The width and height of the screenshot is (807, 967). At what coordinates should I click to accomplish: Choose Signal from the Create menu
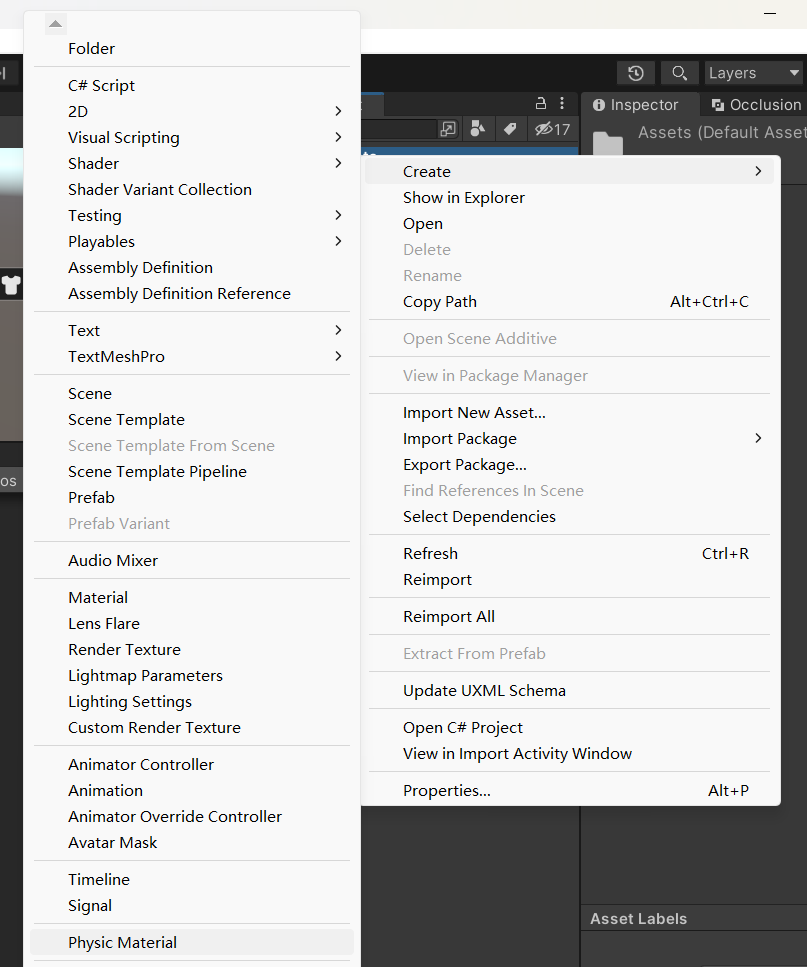pos(192,905)
